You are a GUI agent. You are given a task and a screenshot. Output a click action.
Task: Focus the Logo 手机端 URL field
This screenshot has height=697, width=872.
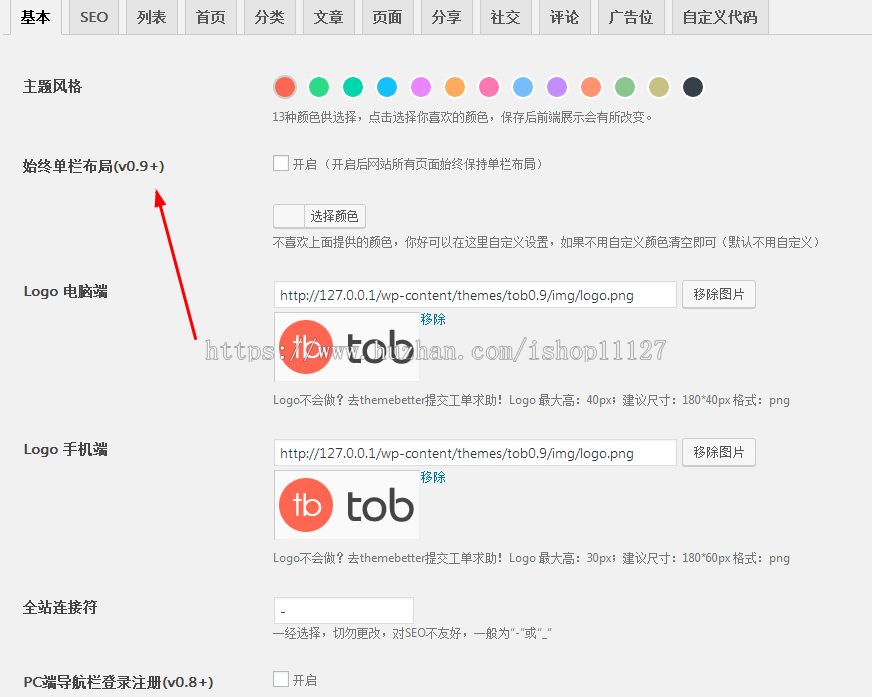[x=475, y=453]
